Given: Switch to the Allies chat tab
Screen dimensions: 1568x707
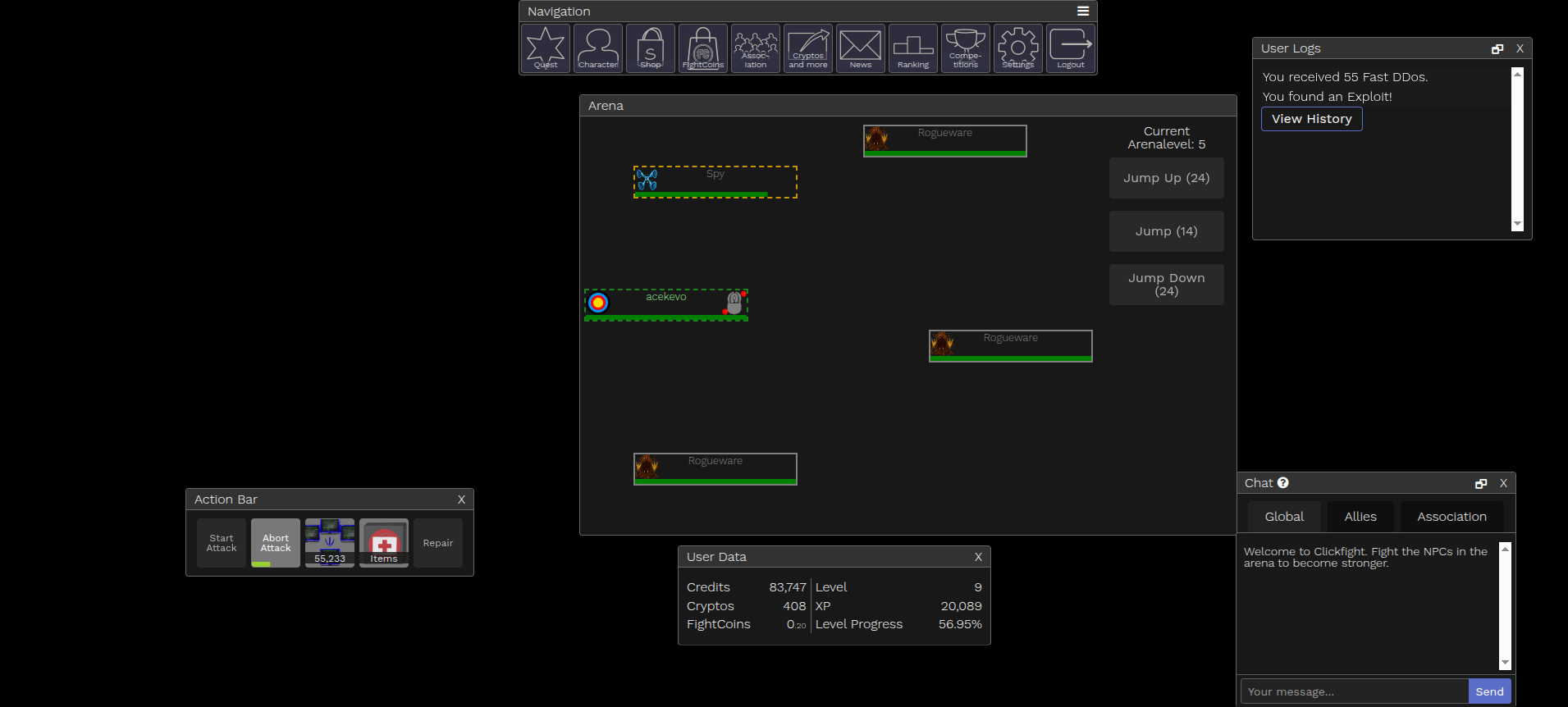Looking at the screenshot, I should click(1360, 517).
